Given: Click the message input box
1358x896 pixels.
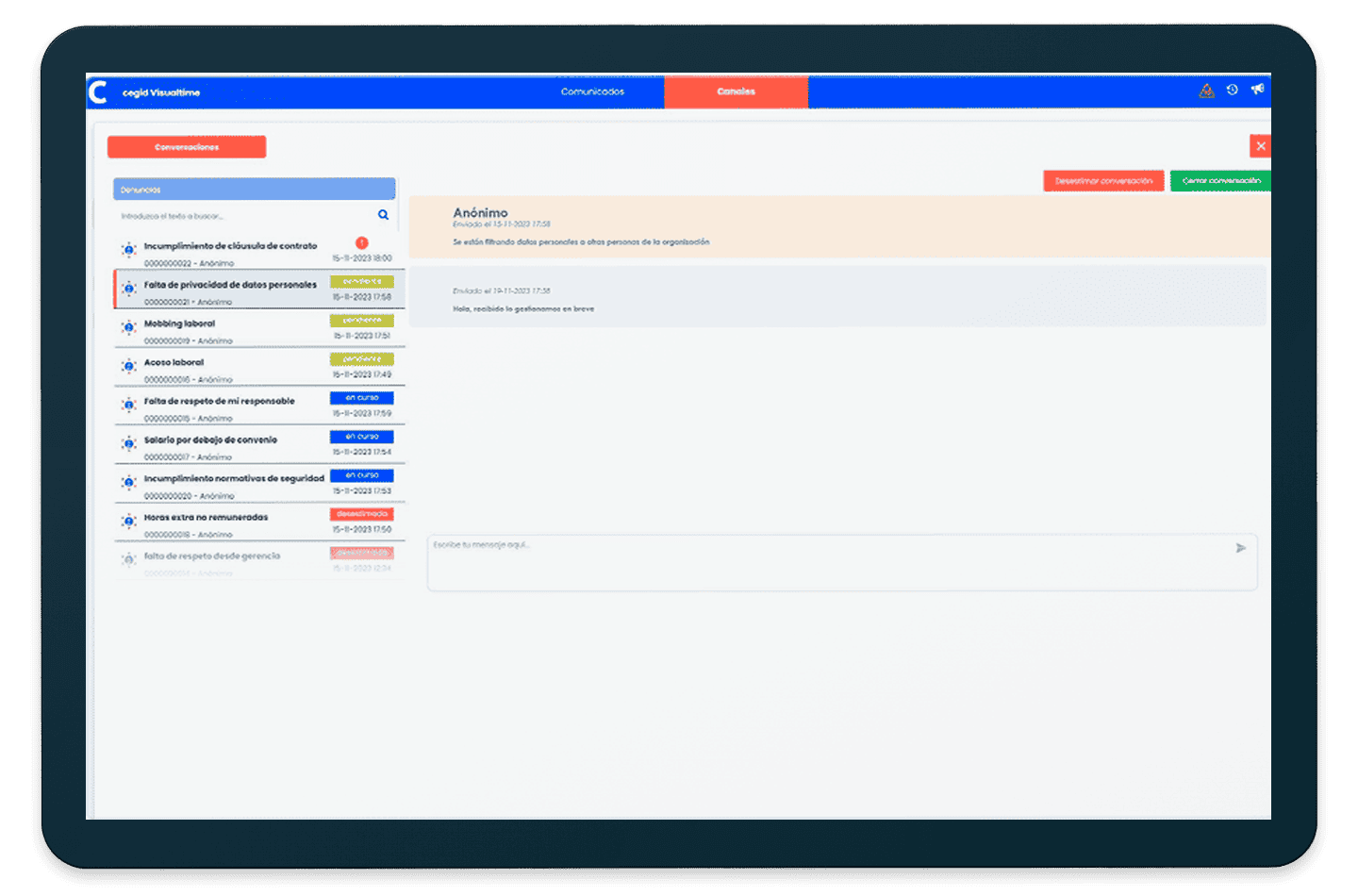Looking at the screenshot, I should 830,562.
